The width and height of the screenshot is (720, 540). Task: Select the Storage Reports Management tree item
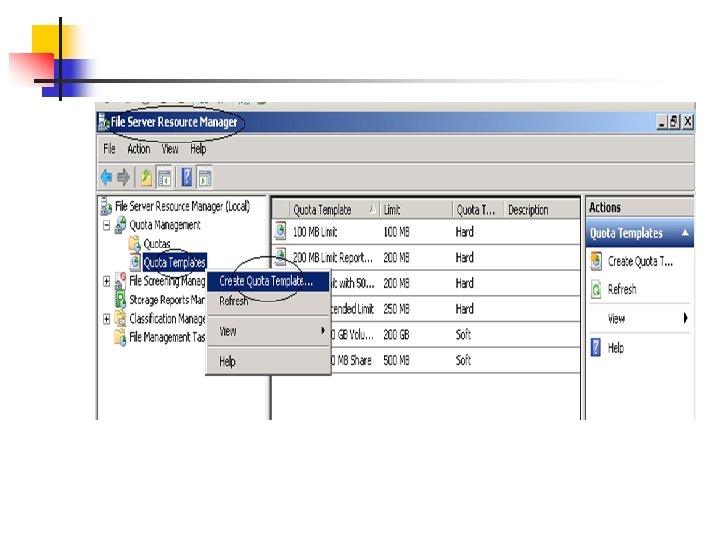click(167, 300)
